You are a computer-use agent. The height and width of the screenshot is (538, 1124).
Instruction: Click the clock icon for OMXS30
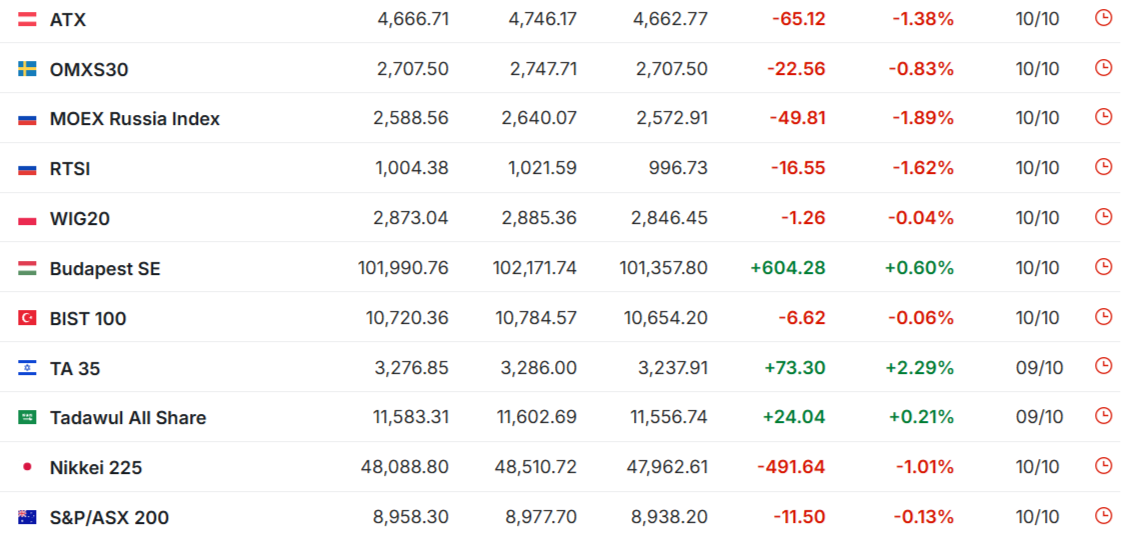(x=1103, y=67)
